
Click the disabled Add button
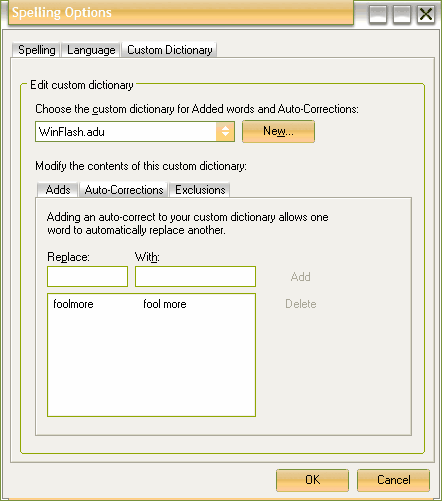pyautogui.click(x=300, y=277)
